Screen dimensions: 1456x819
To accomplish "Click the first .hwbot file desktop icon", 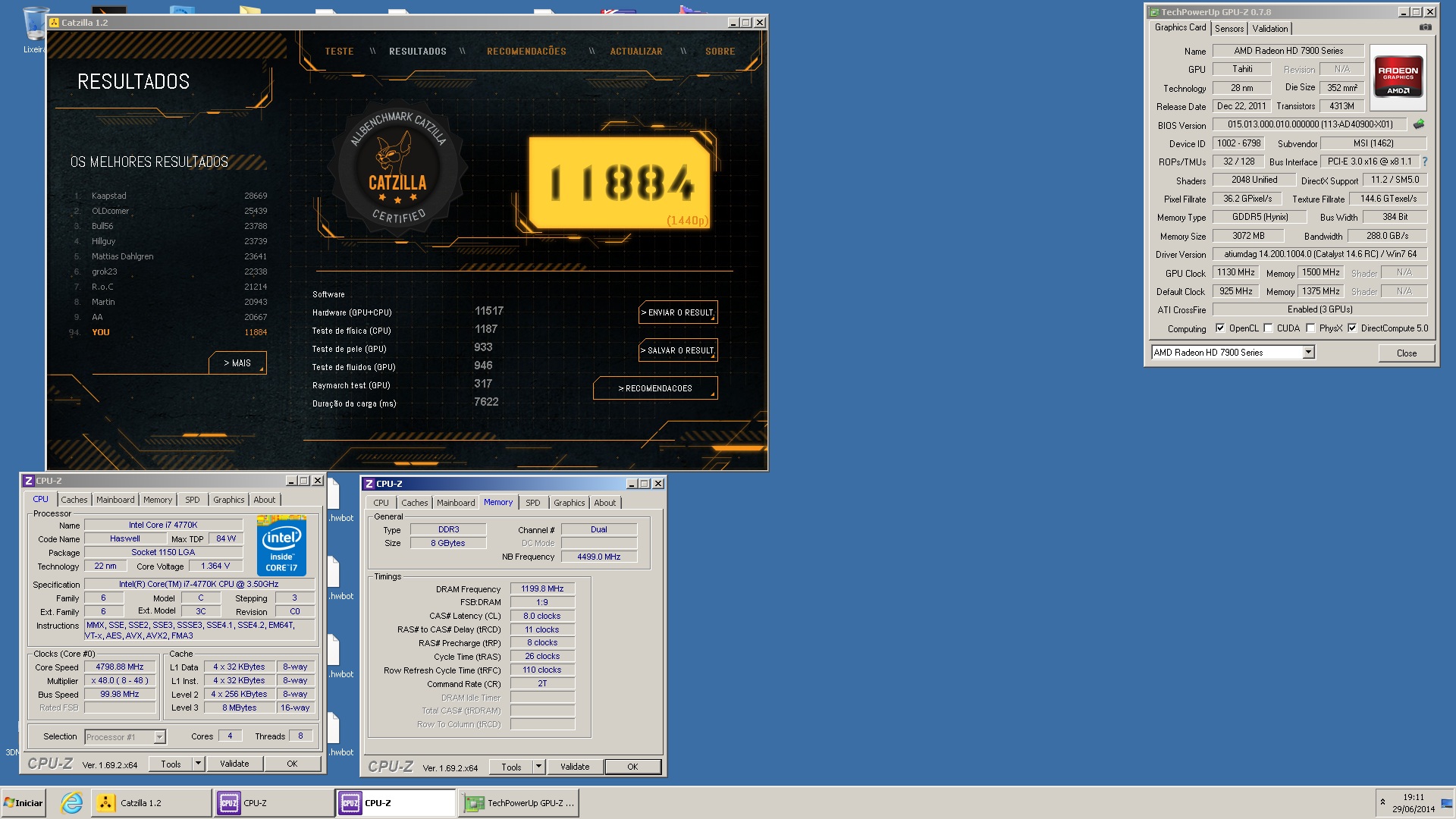I will (x=338, y=500).
